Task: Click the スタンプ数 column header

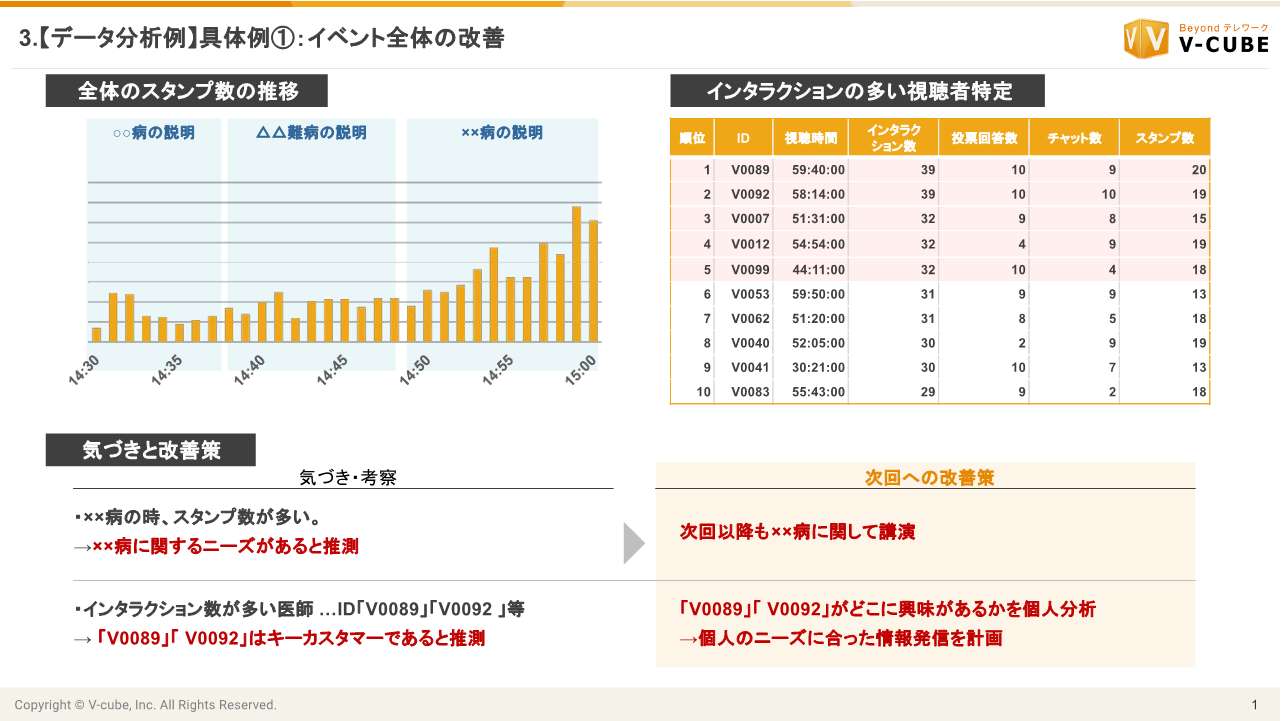Action: click(x=1166, y=136)
